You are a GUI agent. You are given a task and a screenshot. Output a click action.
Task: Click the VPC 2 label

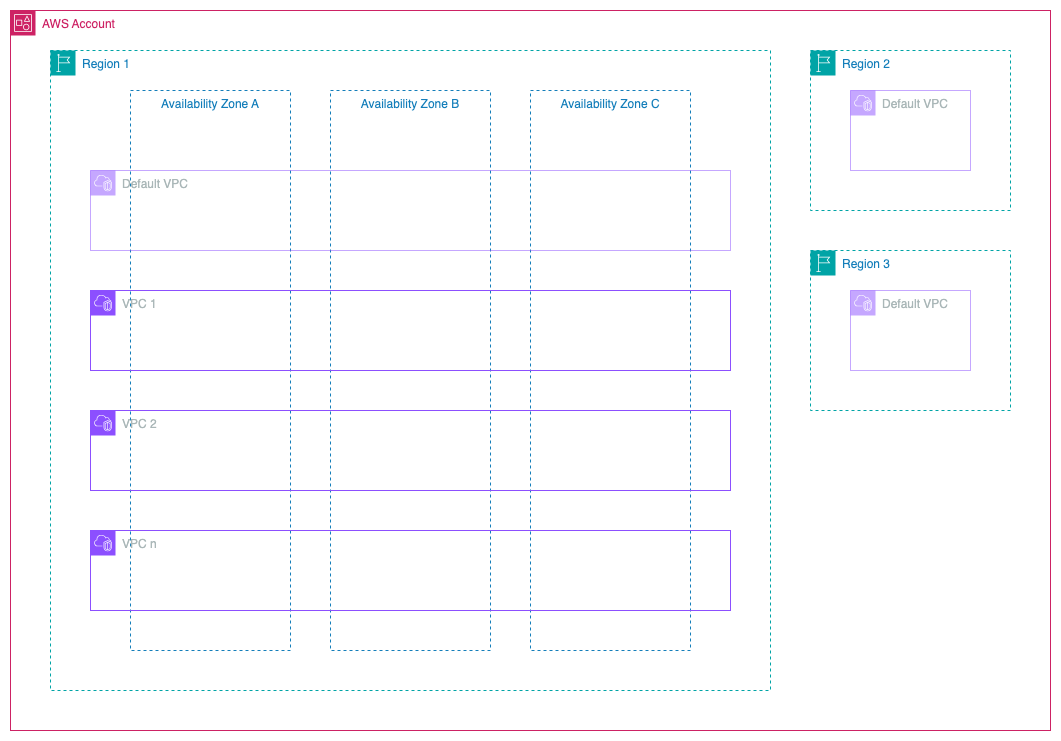click(x=139, y=424)
